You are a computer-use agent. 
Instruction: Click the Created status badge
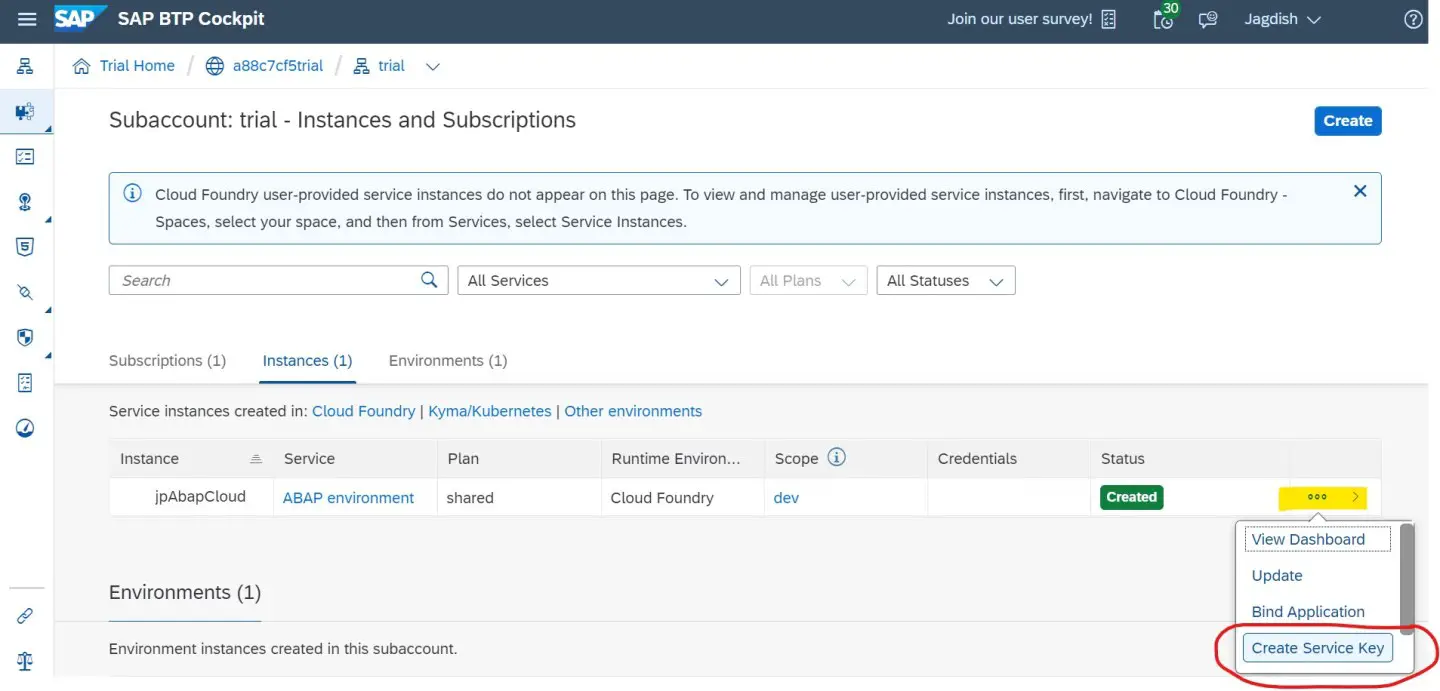1131,497
